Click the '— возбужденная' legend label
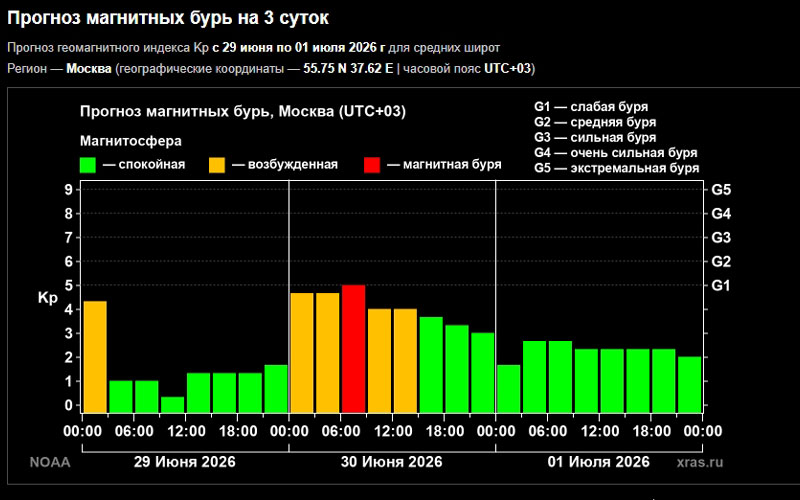Image resolution: width=800 pixels, height=500 pixels. coord(285,165)
